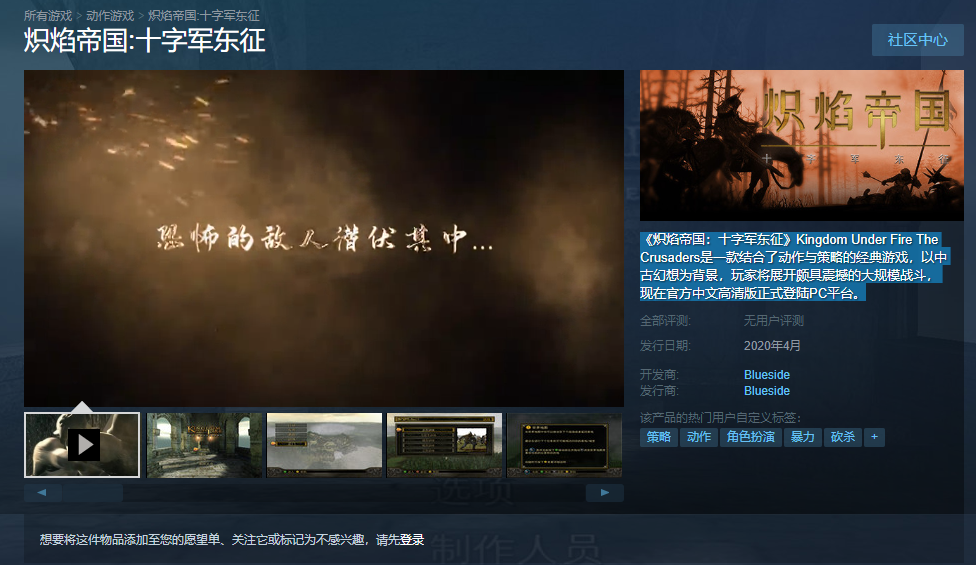Click the highlighted game description text

pyautogui.click(x=794, y=266)
